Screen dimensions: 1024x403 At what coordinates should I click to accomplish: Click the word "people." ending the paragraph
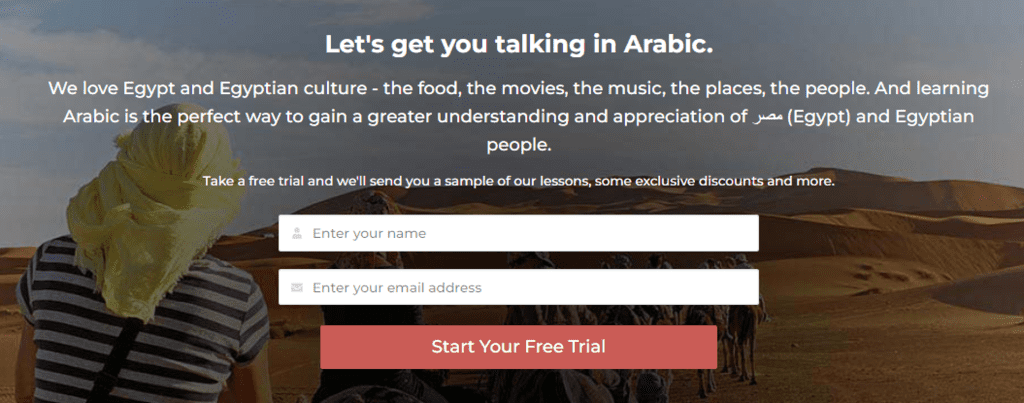518,145
